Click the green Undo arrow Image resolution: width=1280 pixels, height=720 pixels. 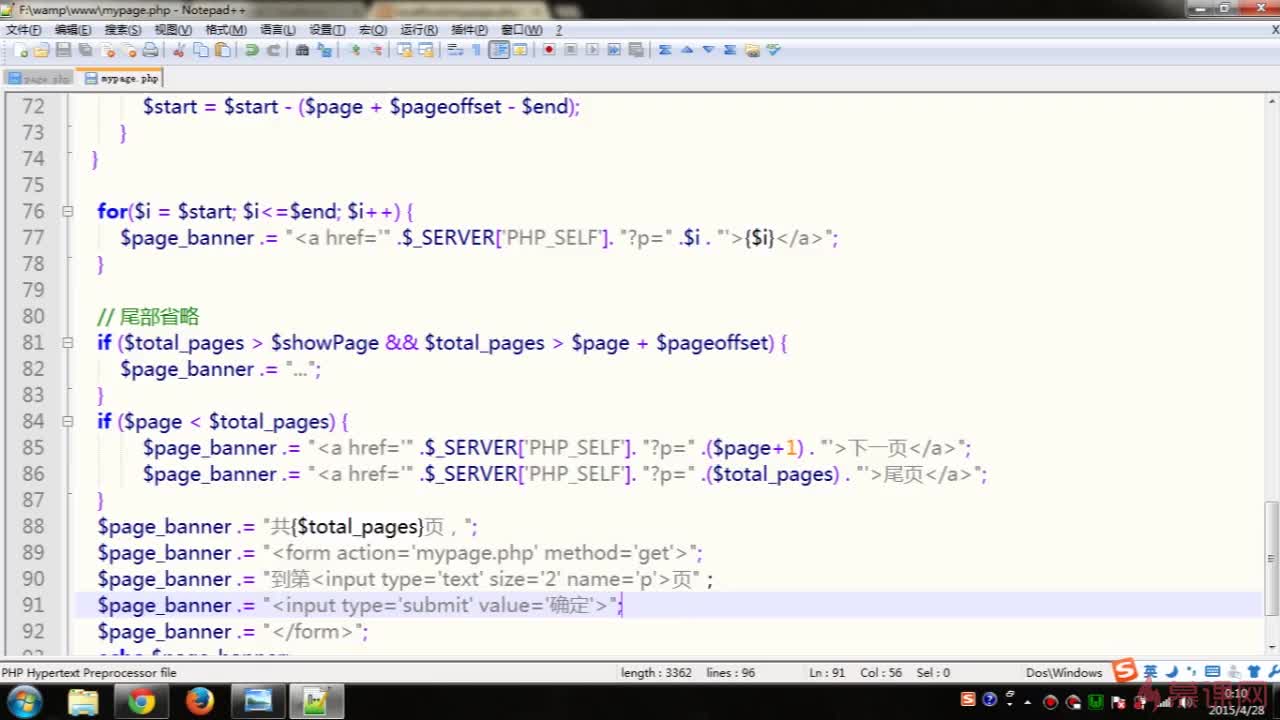251,50
